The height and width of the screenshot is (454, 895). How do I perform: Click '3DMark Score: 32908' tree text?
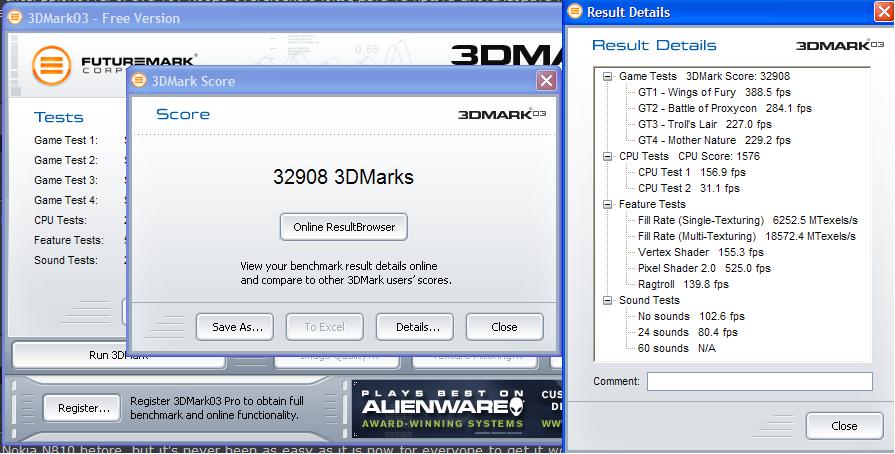(x=738, y=76)
